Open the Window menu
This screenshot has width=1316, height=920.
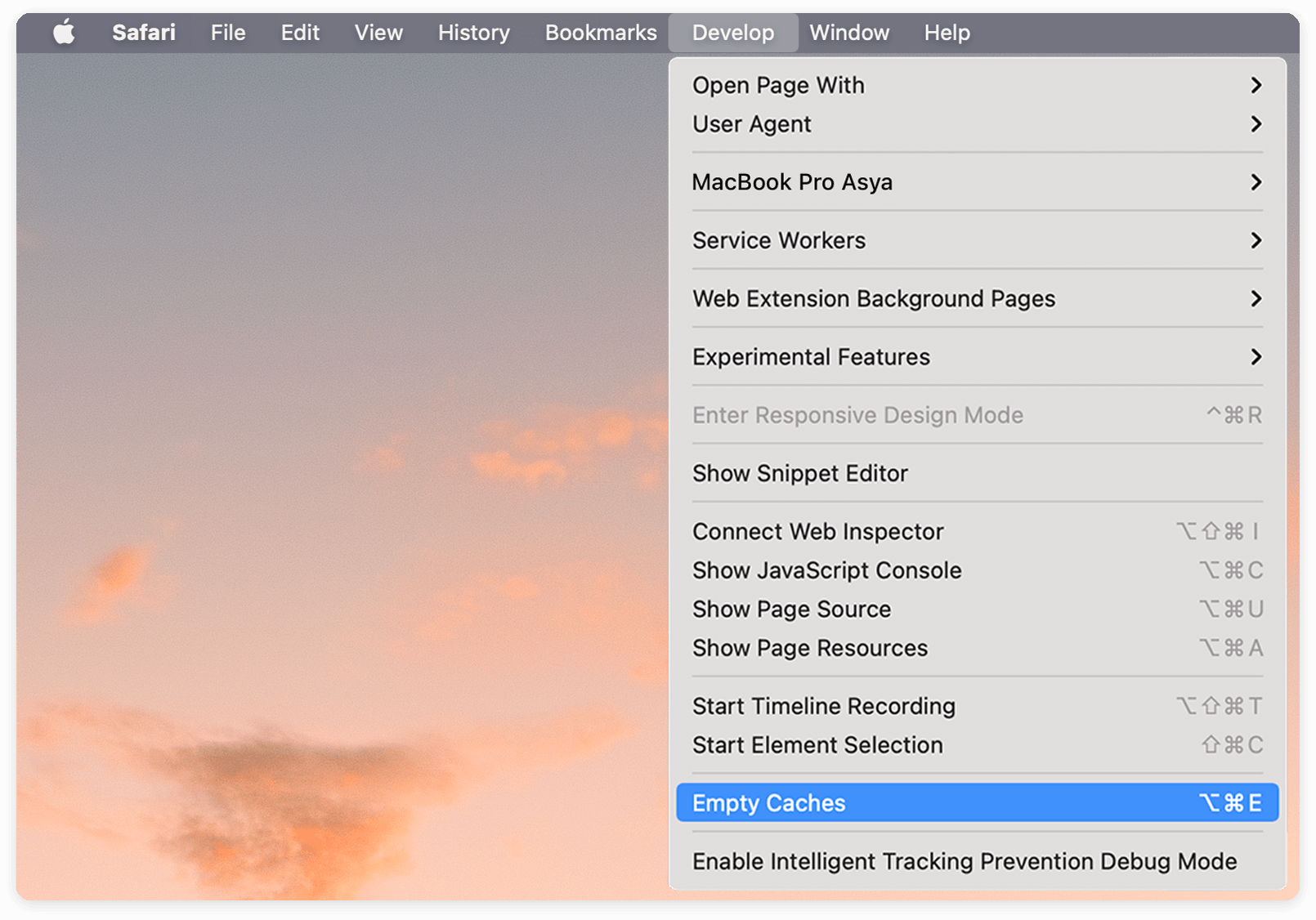[x=849, y=33]
